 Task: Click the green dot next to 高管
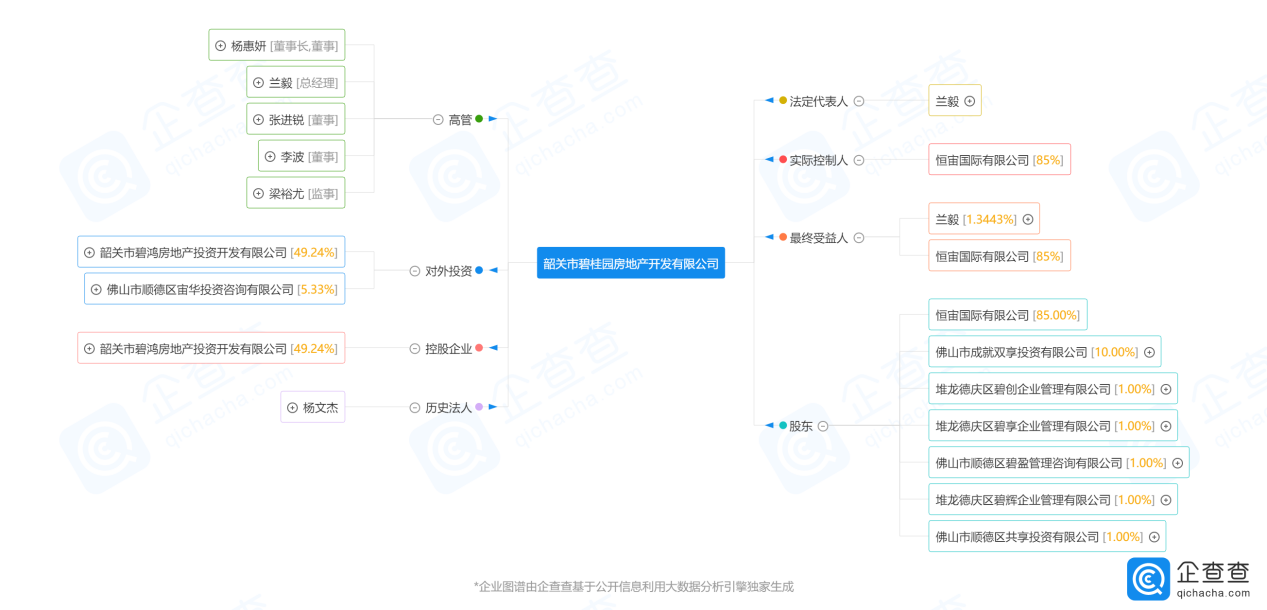tap(479, 119)
